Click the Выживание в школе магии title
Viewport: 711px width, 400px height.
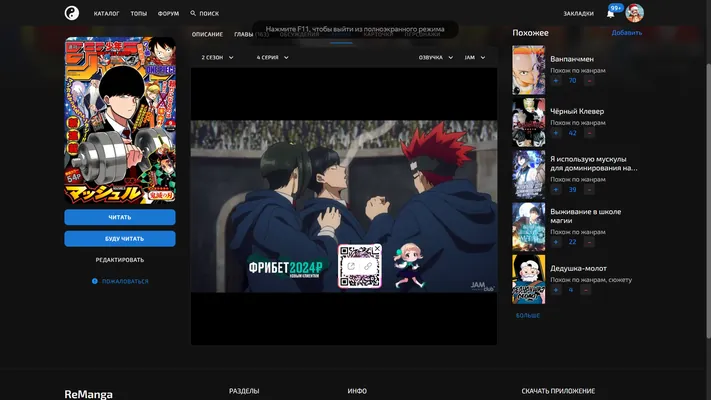click(585, 216)
